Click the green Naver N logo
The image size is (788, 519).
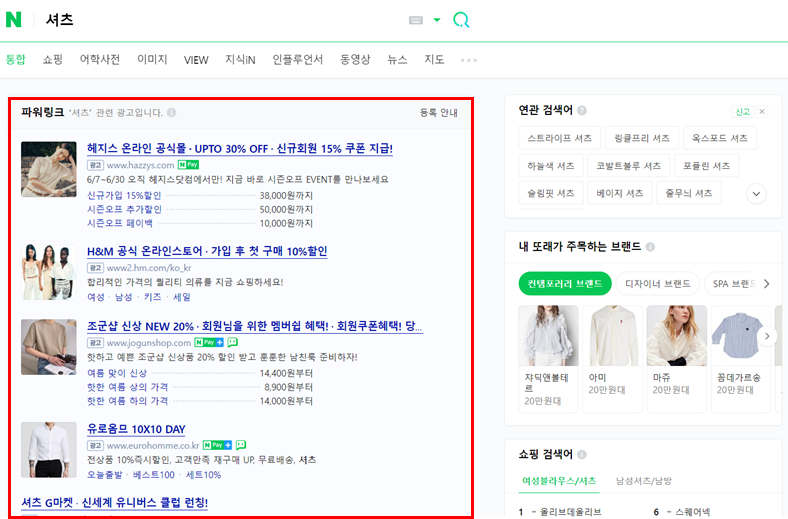[14, 20]
